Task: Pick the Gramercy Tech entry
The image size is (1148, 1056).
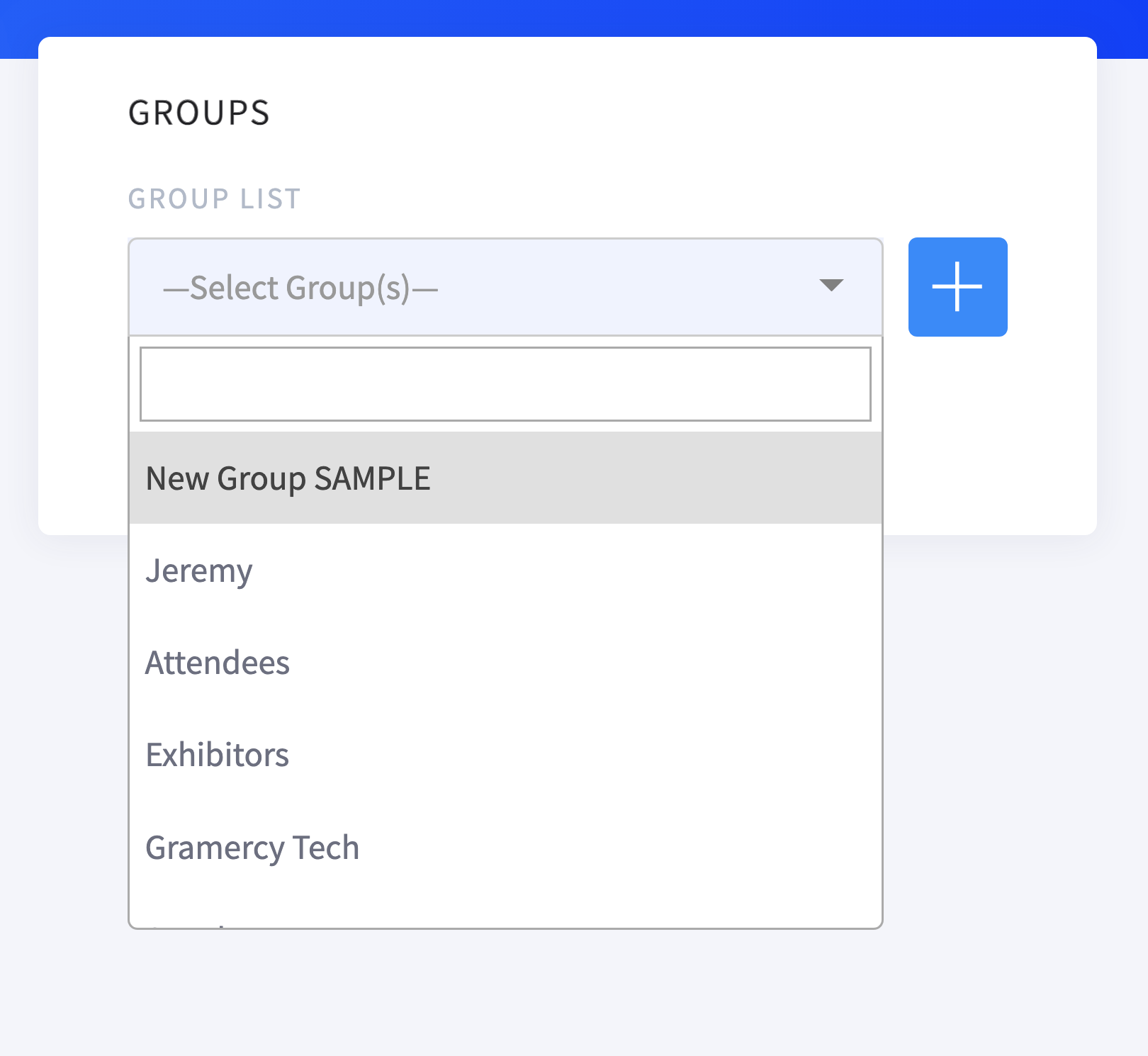Action: pos(505,847)
